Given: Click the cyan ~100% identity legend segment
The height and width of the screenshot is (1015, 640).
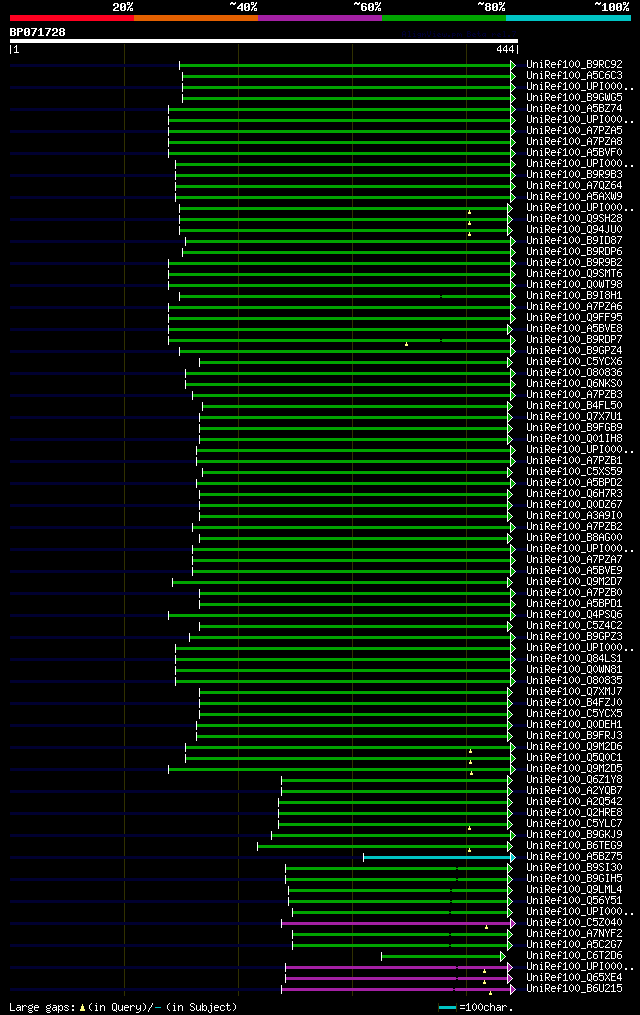Looking at the screenshot, I should [x=568, y=18].
